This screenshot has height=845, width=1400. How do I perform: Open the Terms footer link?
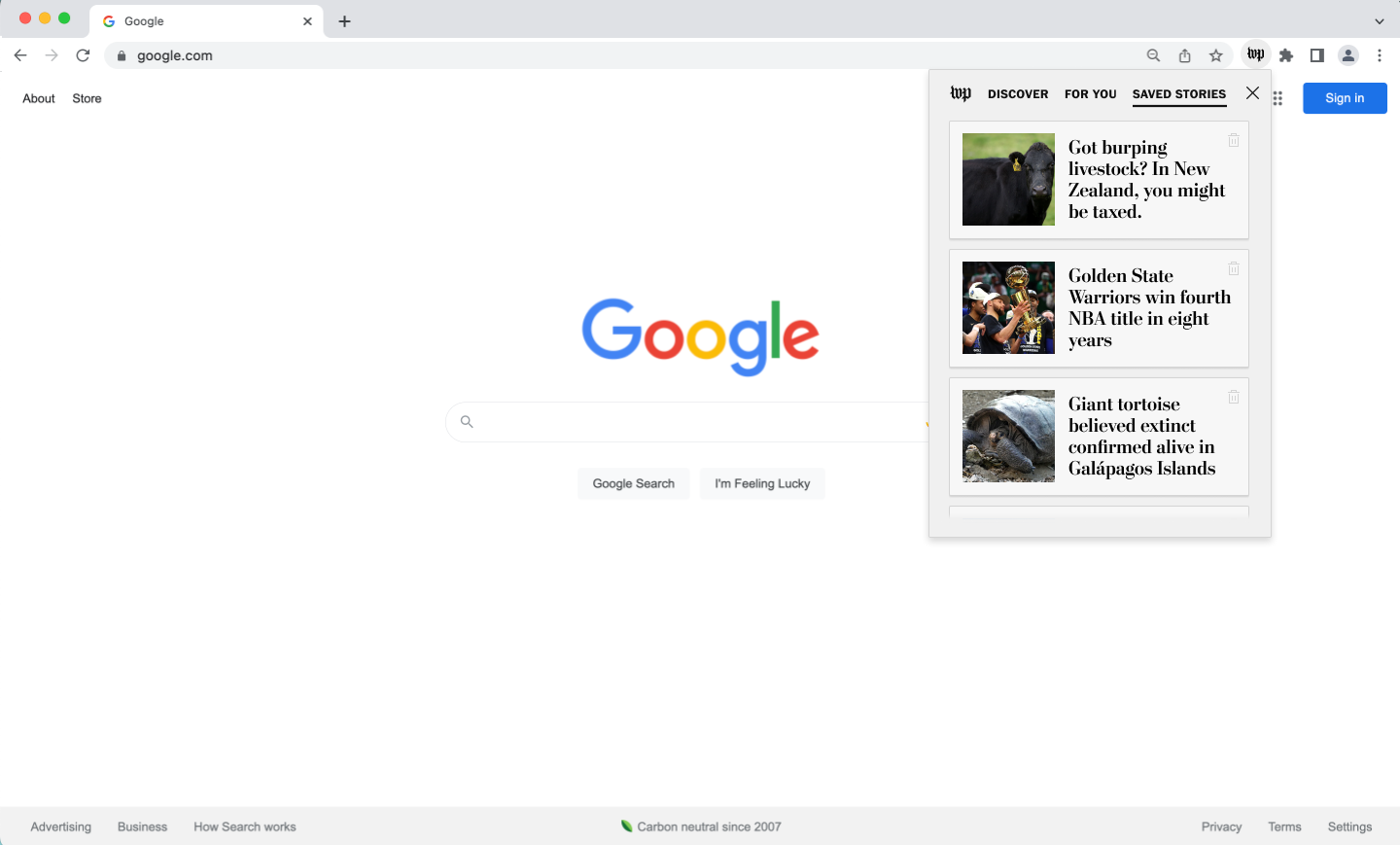(1284, 827)
